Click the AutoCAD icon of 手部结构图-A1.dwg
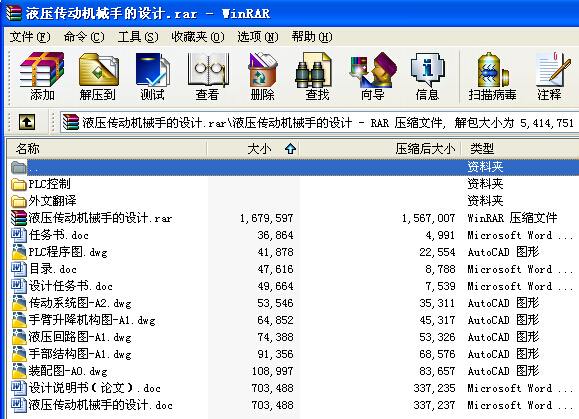 coord(19,354)
